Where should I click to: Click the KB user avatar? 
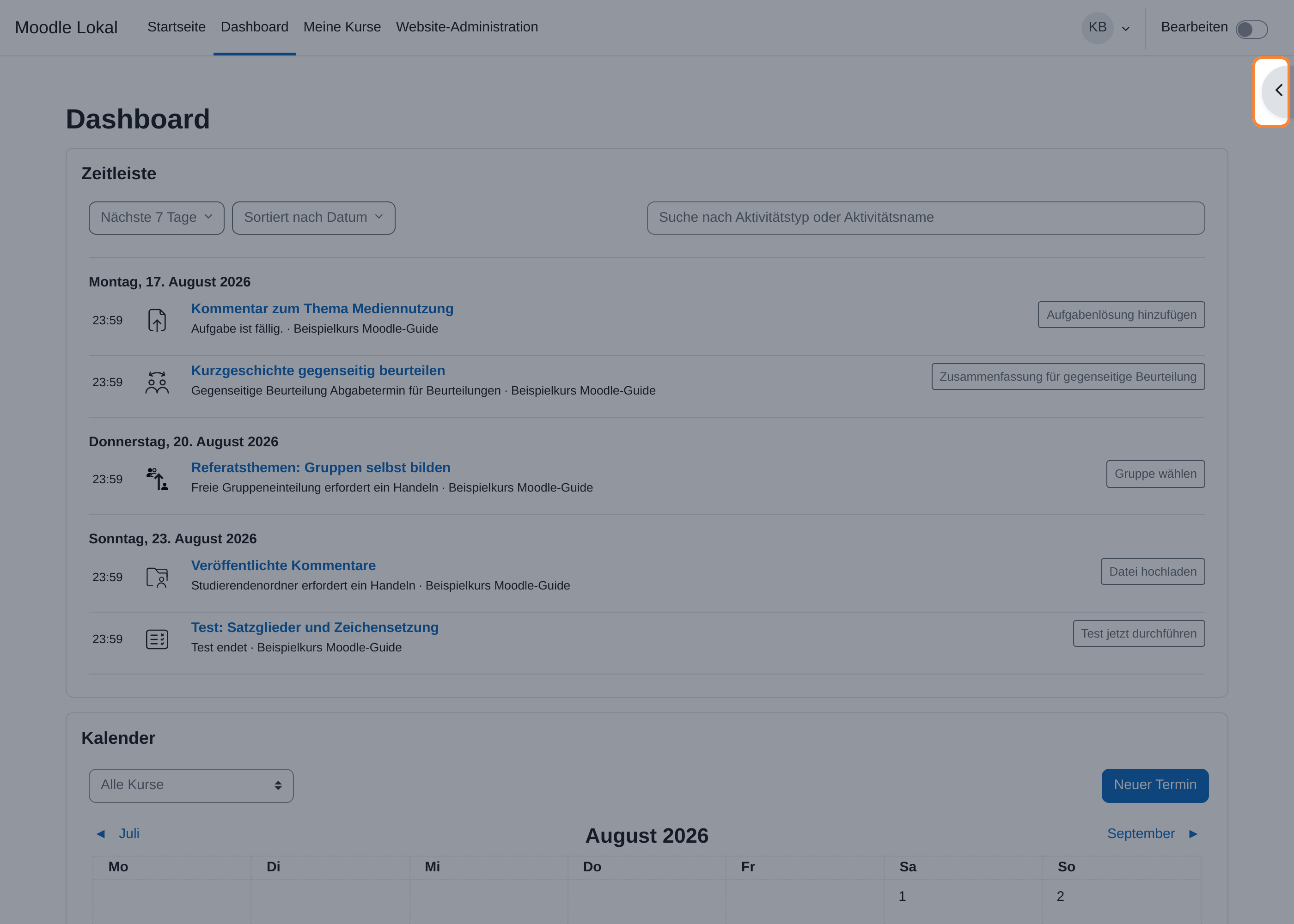[x=1097, y=28]
